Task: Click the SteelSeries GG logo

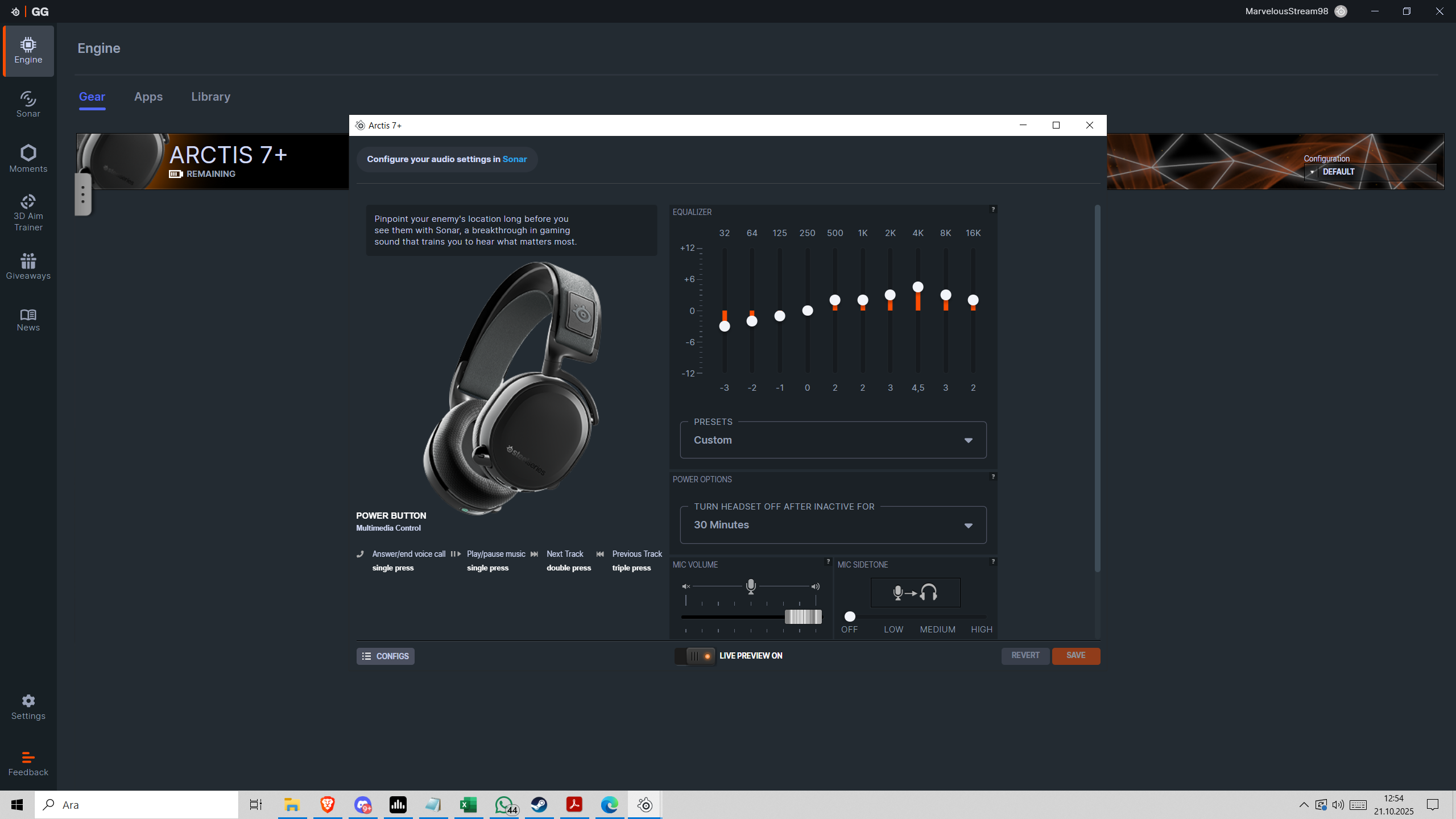Action: pos(31,11)
